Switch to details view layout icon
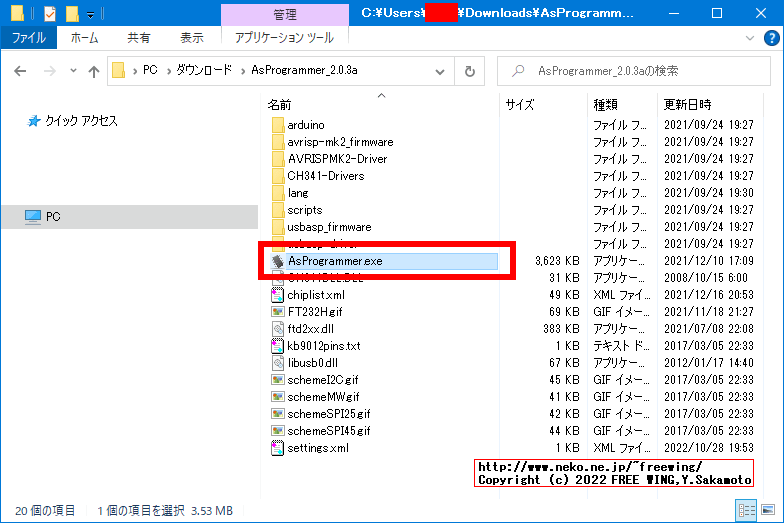The image size is (784, 523). point(746,510)
